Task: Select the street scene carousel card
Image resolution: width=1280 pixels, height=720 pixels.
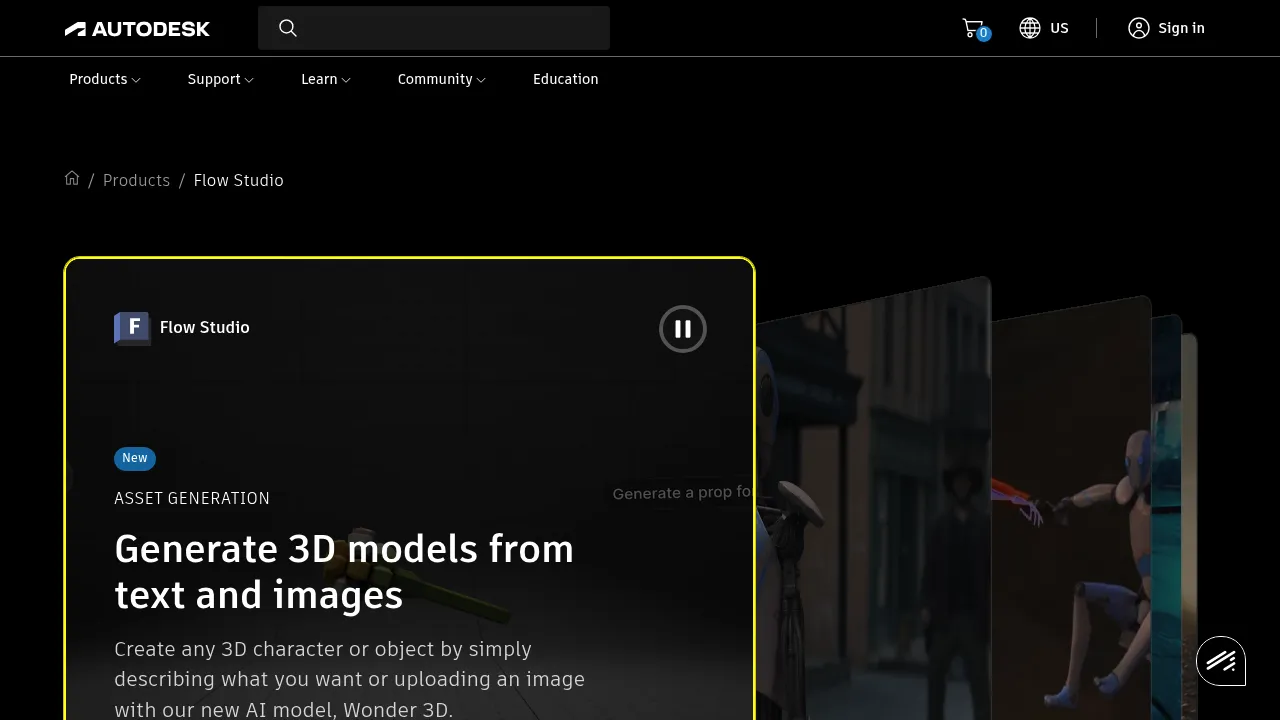Action: coord(873,500)
